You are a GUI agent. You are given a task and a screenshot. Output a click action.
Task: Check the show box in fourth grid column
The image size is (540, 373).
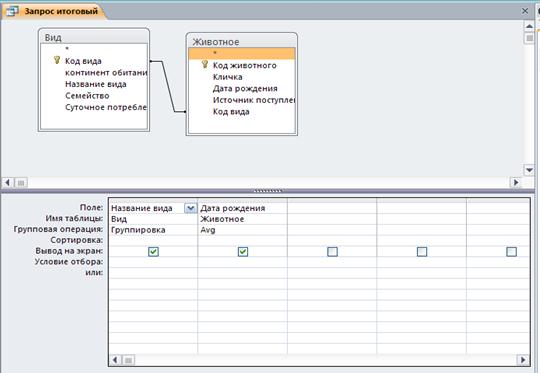(422, 251)
